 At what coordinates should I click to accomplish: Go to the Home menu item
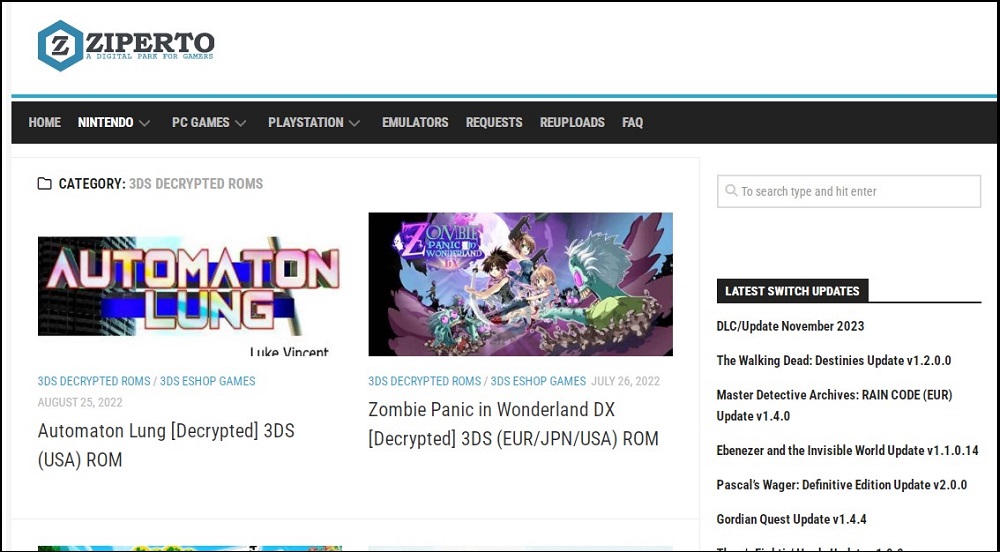[45, 122]
